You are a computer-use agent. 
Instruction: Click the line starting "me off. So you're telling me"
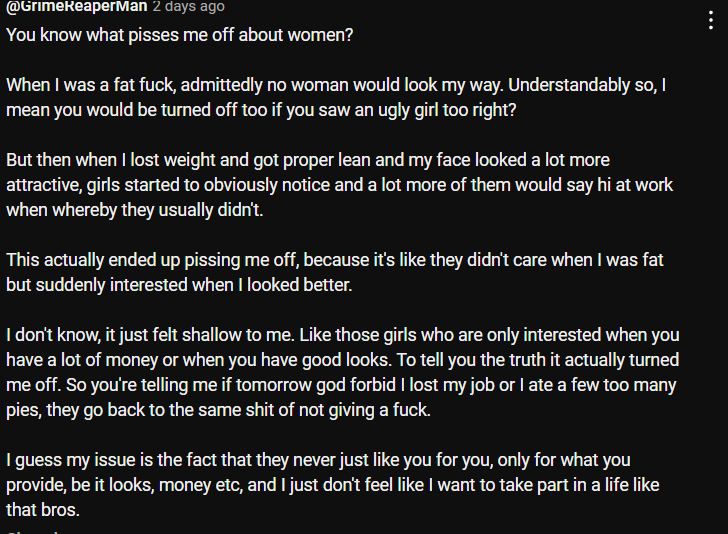[x=341, y=385]
